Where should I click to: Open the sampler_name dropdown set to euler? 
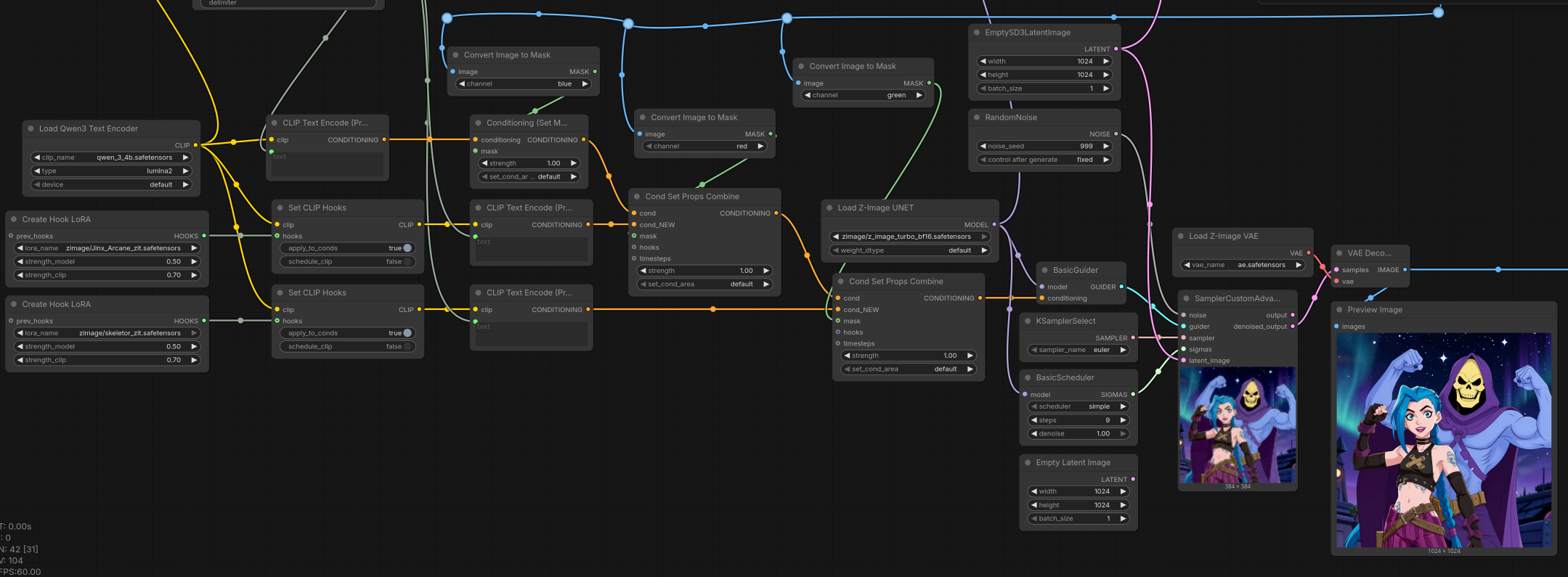point(1079,350)
